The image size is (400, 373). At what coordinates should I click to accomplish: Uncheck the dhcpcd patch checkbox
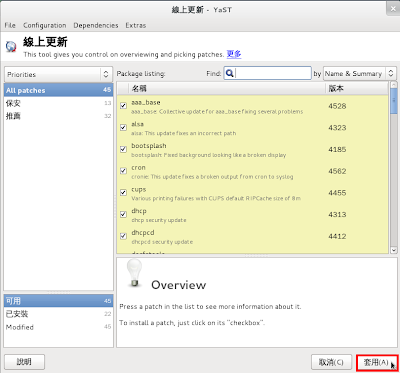tap(123, 236)
